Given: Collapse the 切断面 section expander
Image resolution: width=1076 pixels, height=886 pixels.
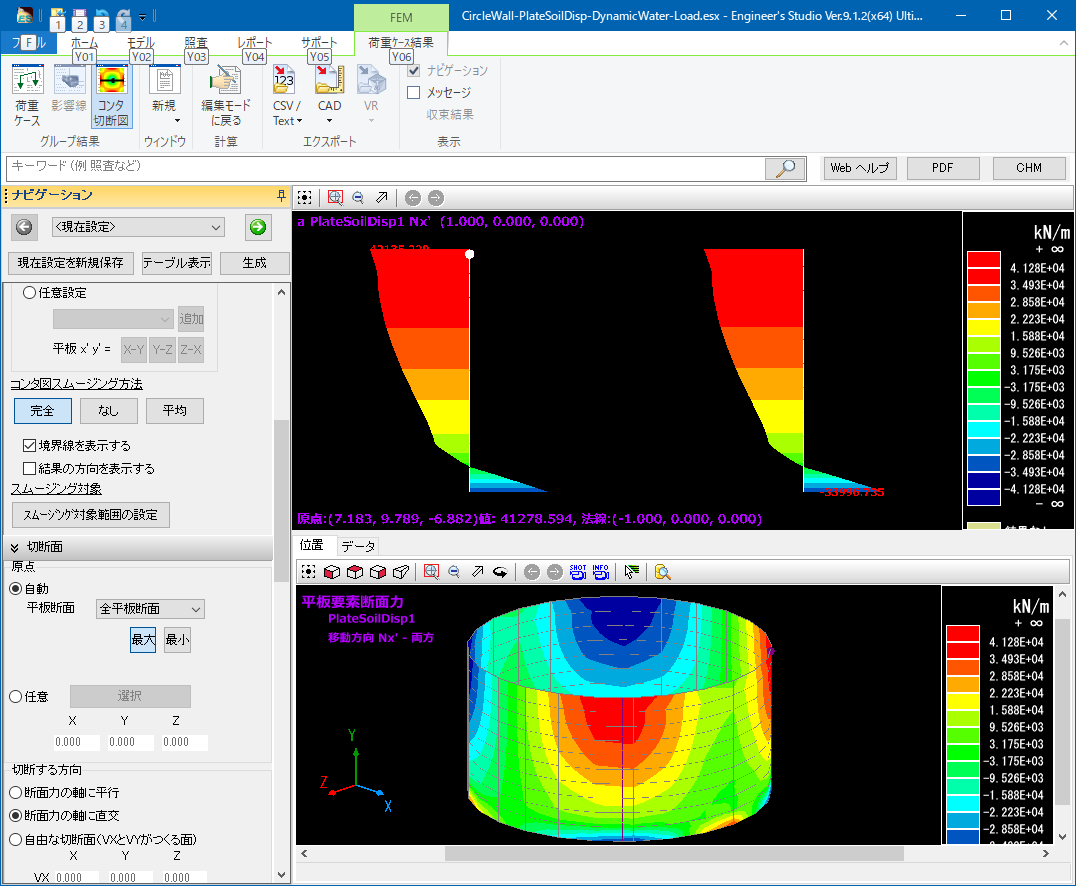Looking at the screenshot, I should click(x=16, y=547).
